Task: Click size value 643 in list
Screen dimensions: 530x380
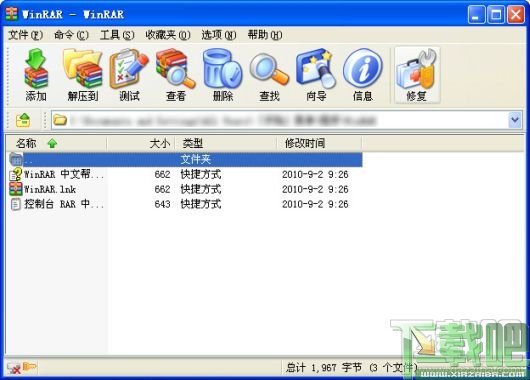Action: click(162, 204)
